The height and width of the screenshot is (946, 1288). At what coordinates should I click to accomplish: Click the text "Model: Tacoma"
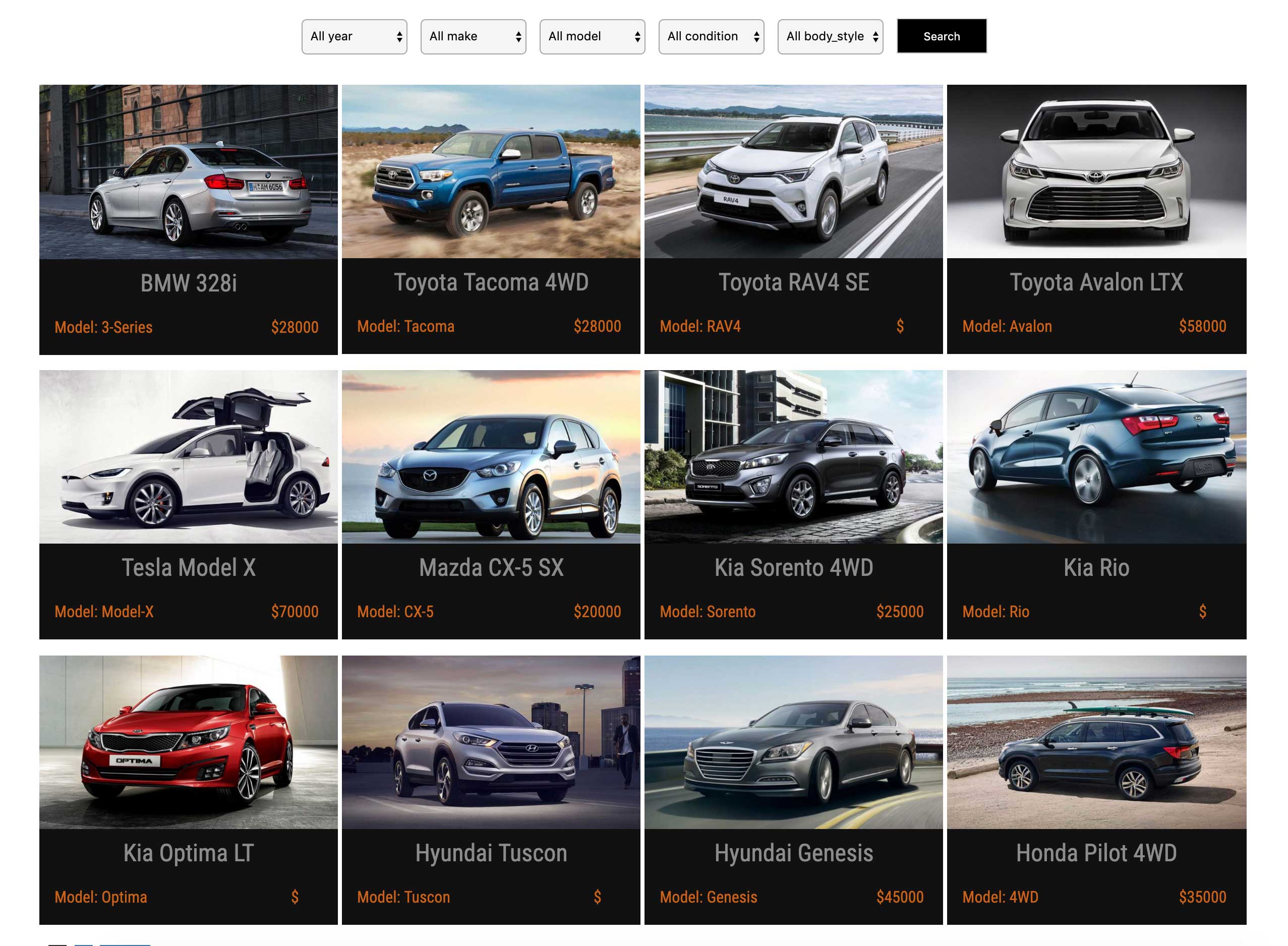click(405, 326)
